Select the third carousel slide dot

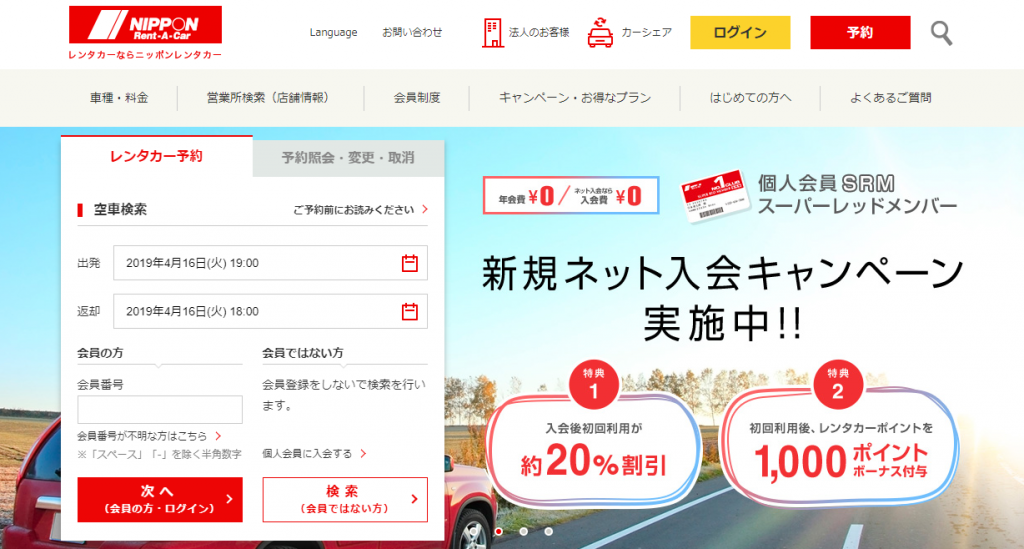548,531
